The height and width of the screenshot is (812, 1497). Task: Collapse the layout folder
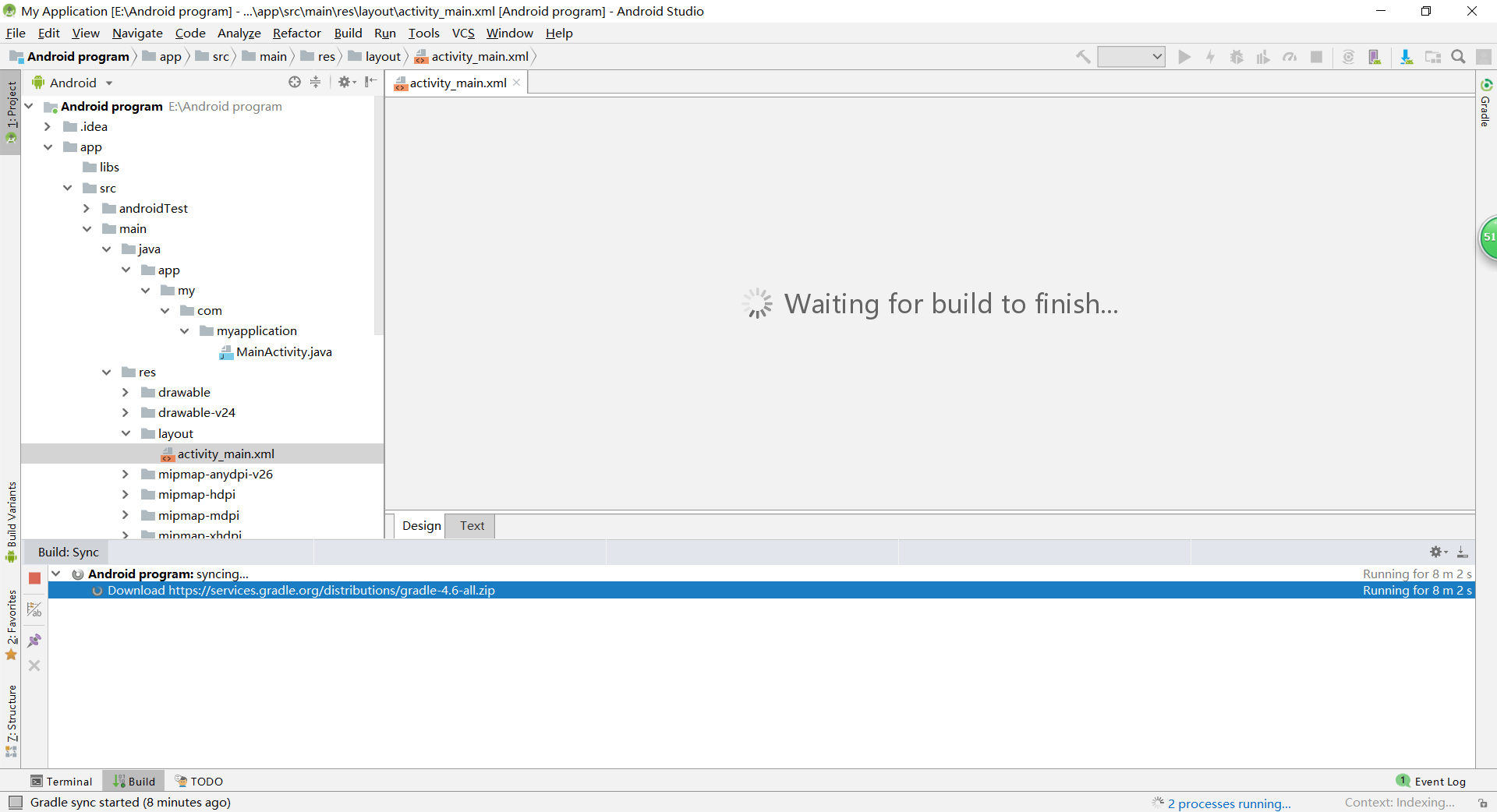point(126,433)
